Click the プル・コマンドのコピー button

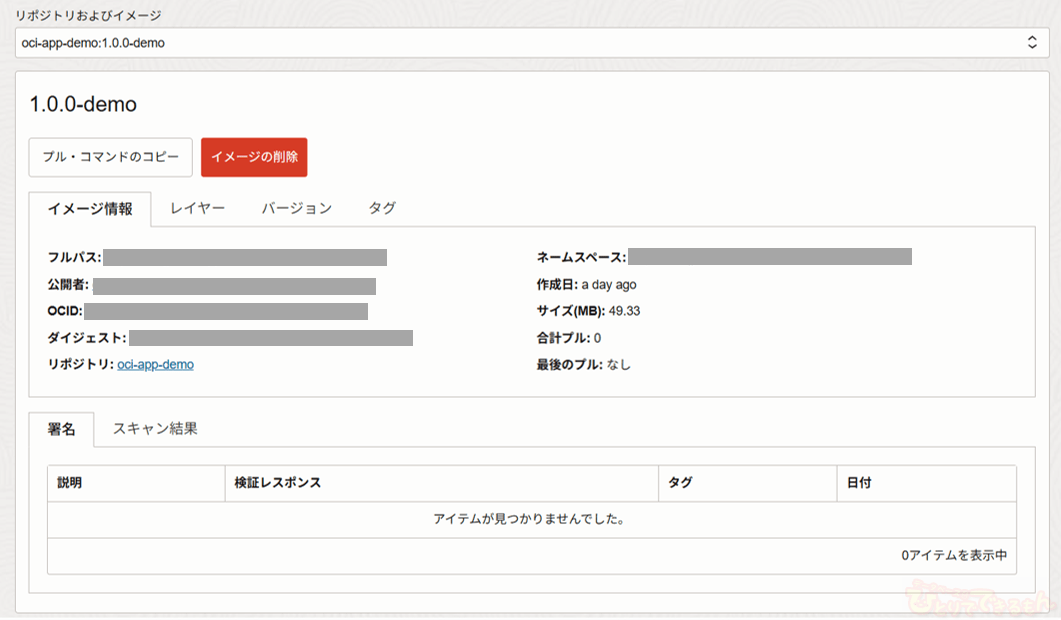pyautogui.click(x=110, y=157)
